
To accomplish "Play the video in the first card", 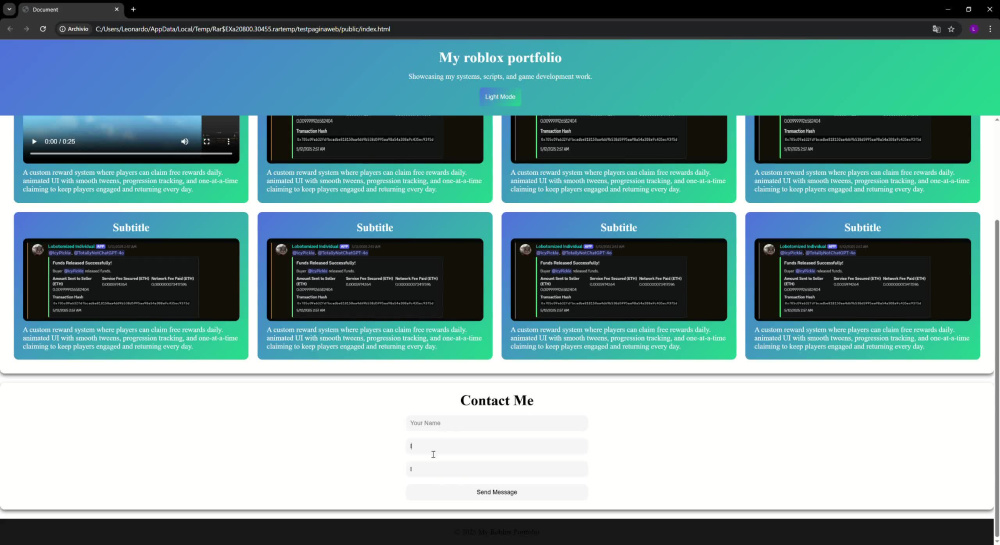I will coord(34,142).
